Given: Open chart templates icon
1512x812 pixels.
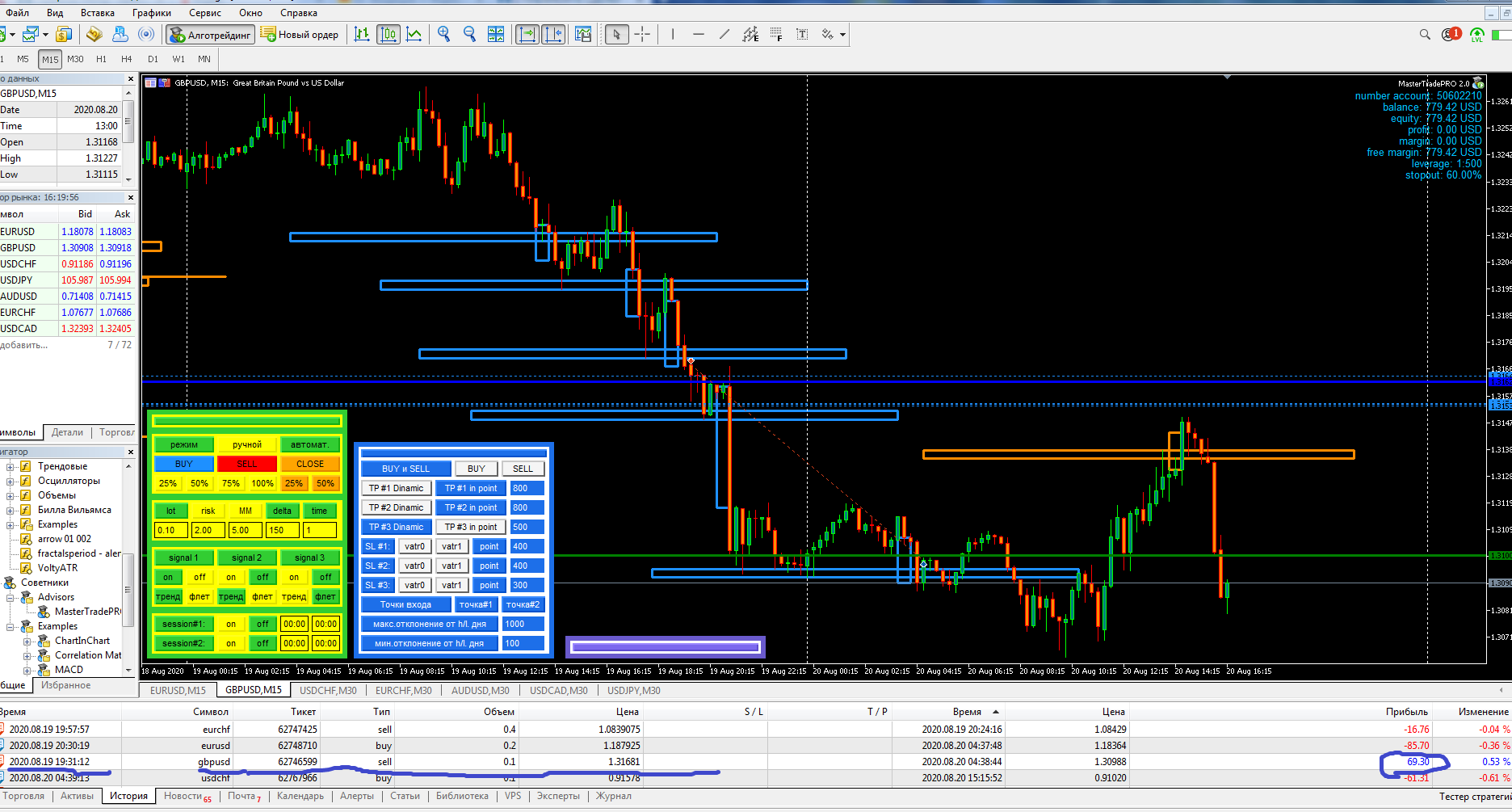Looking at the screenshot, I should [x=583, y=34].
